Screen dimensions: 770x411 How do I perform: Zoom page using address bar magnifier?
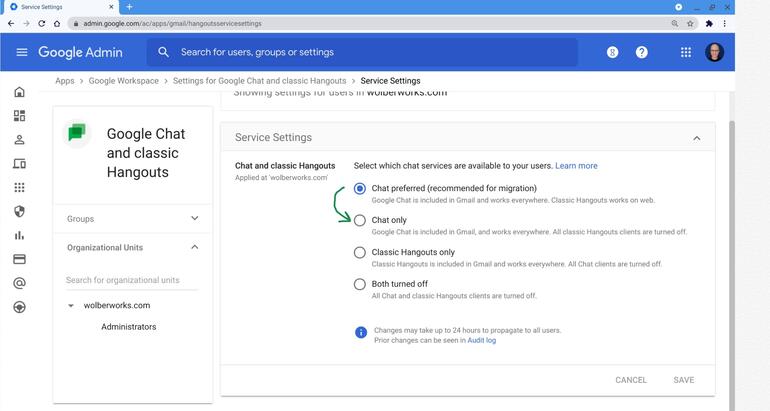[675, 23]
